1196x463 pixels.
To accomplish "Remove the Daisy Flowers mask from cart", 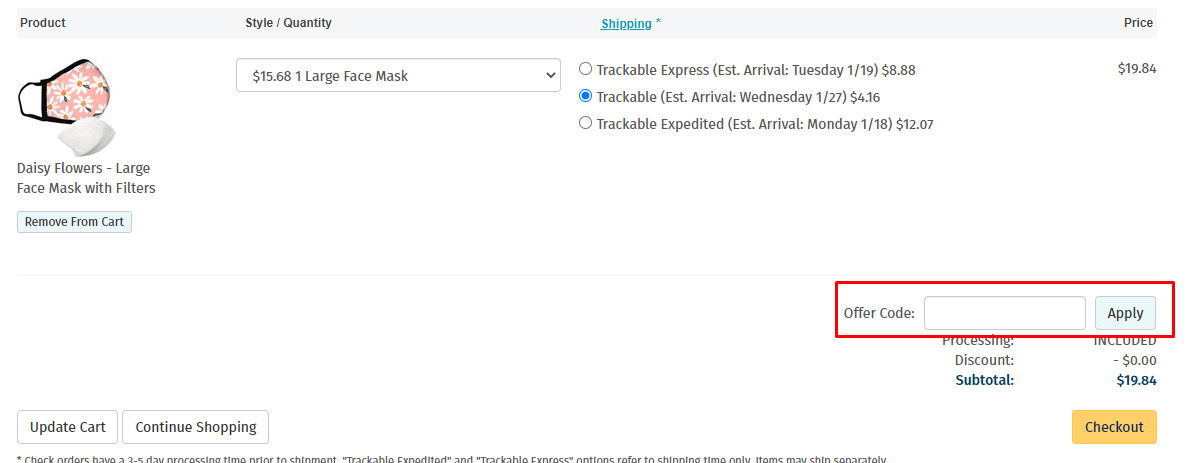I will point(74,222).
